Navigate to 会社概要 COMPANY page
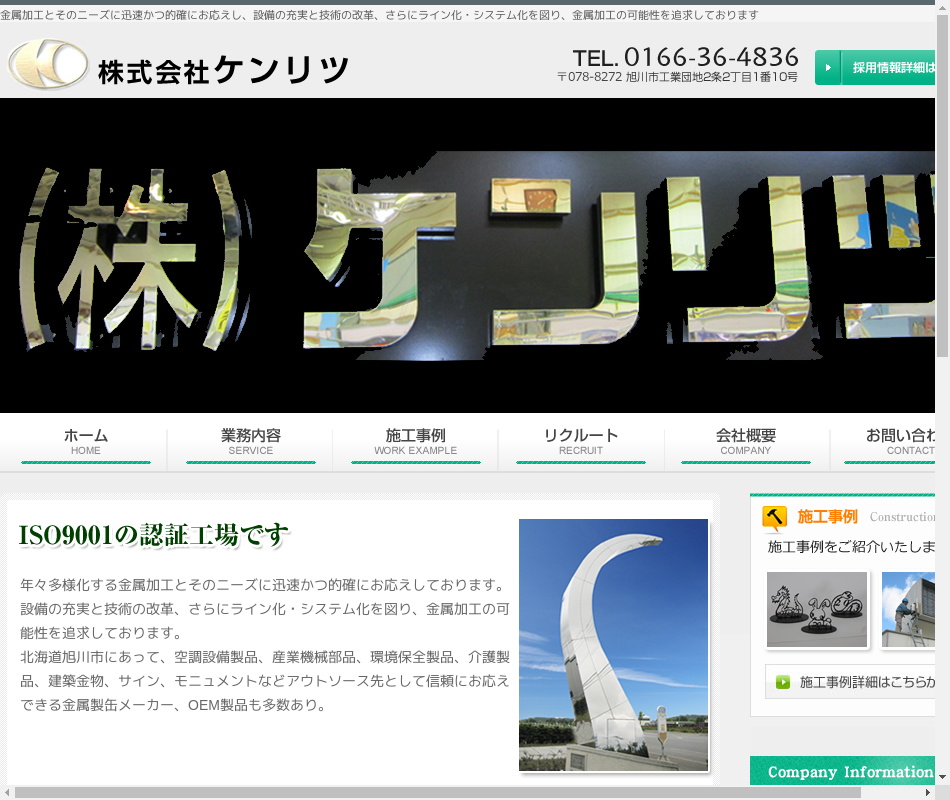The image size is (950, 800). coord(746,442)
